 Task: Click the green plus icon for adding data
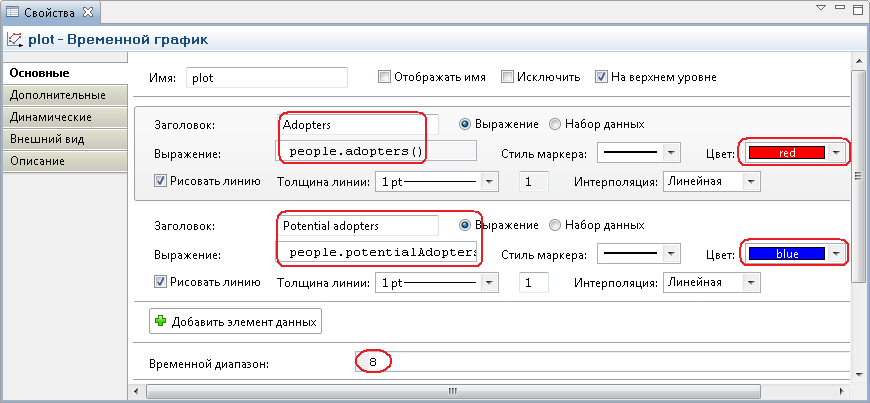[160, 321]
